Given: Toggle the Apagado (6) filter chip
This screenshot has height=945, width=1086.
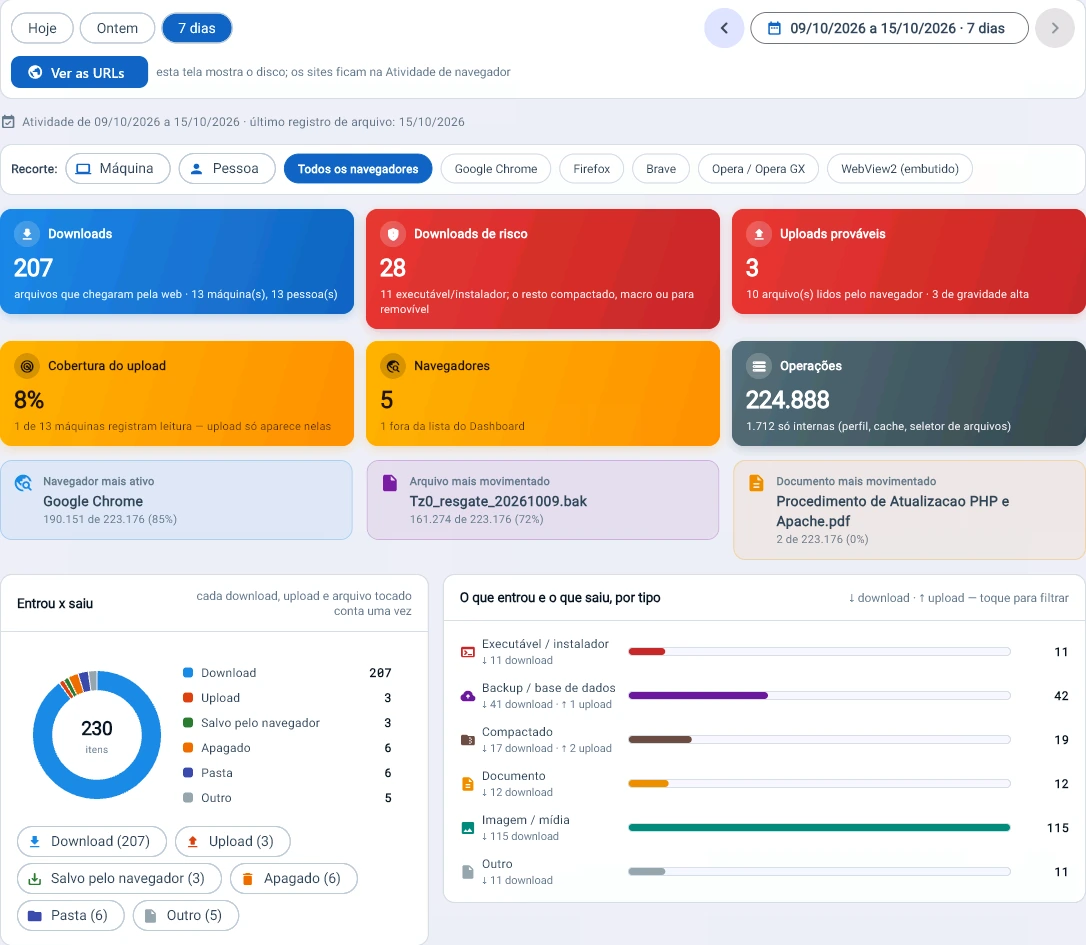Looking at the screenshot, I should point(294,878).
